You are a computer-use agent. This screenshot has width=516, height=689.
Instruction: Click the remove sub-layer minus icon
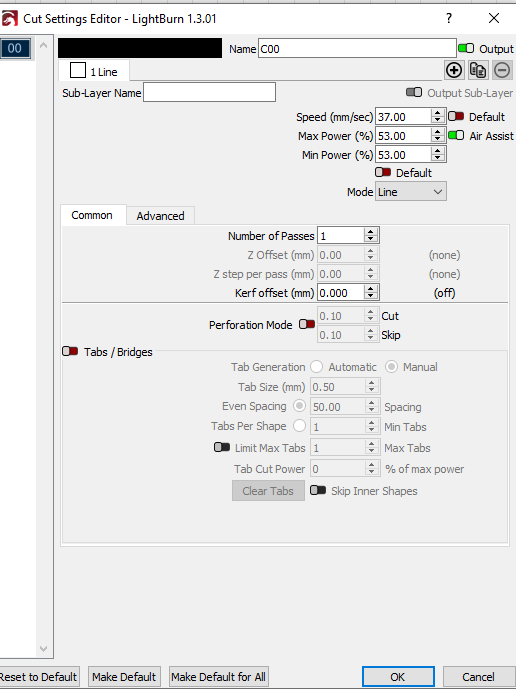502,70
